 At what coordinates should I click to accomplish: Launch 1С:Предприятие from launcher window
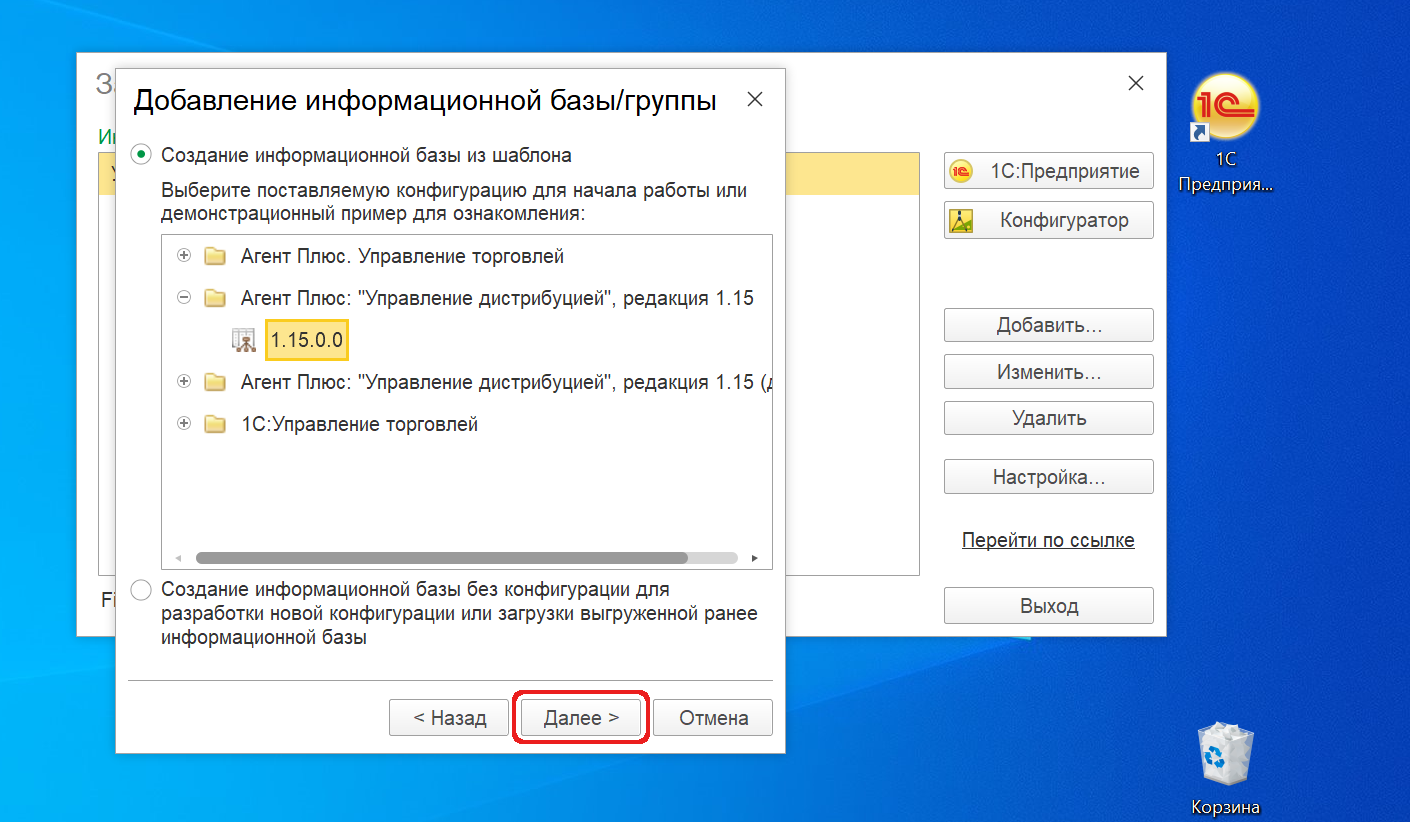(x=1049, y=171)
